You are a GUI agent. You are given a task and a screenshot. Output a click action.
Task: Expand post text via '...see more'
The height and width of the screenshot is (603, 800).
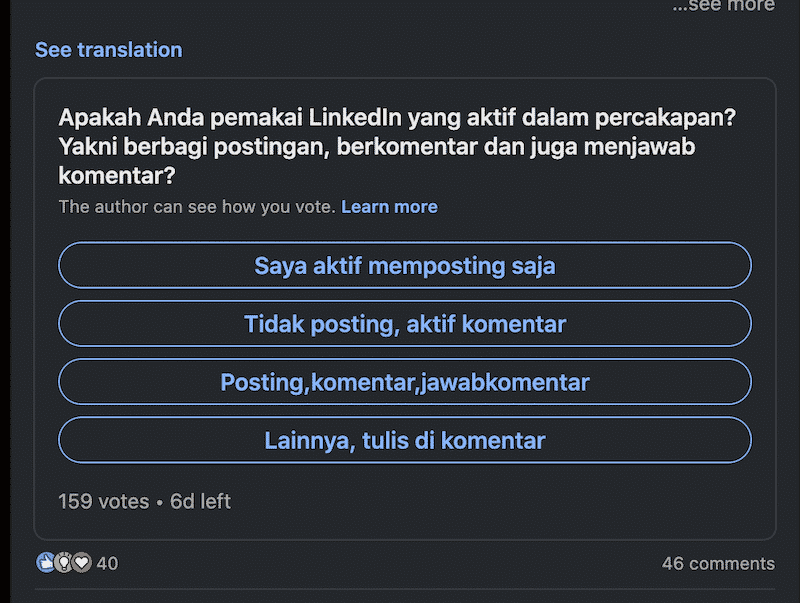click(723, 6)
